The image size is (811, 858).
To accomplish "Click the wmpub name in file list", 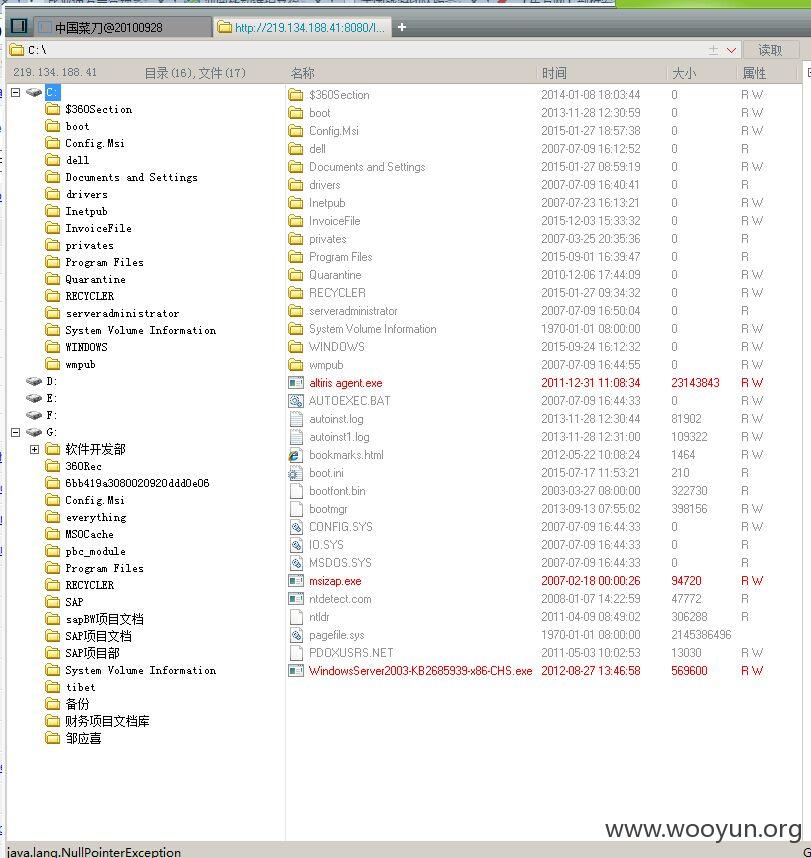I will (x=326, y=365).
